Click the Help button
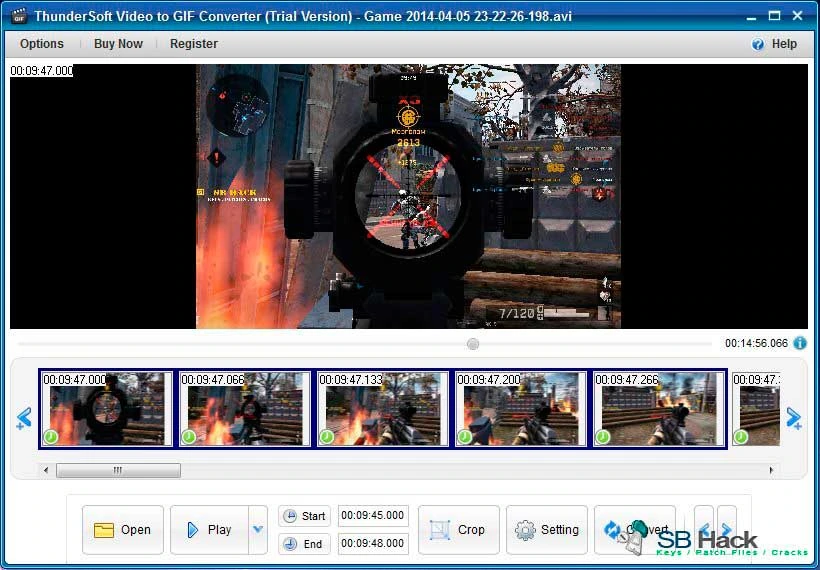Screen dimensions: 820x570 [774, 44]
